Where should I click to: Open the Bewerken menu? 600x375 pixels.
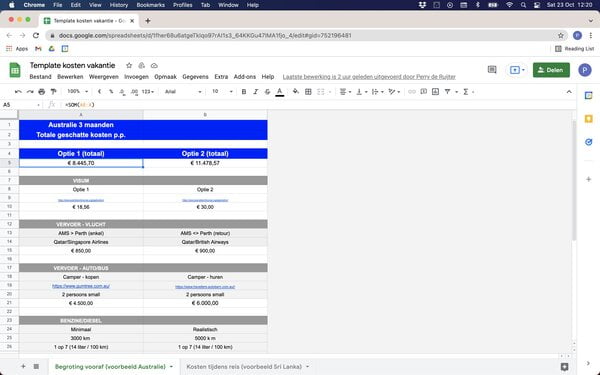70,77
